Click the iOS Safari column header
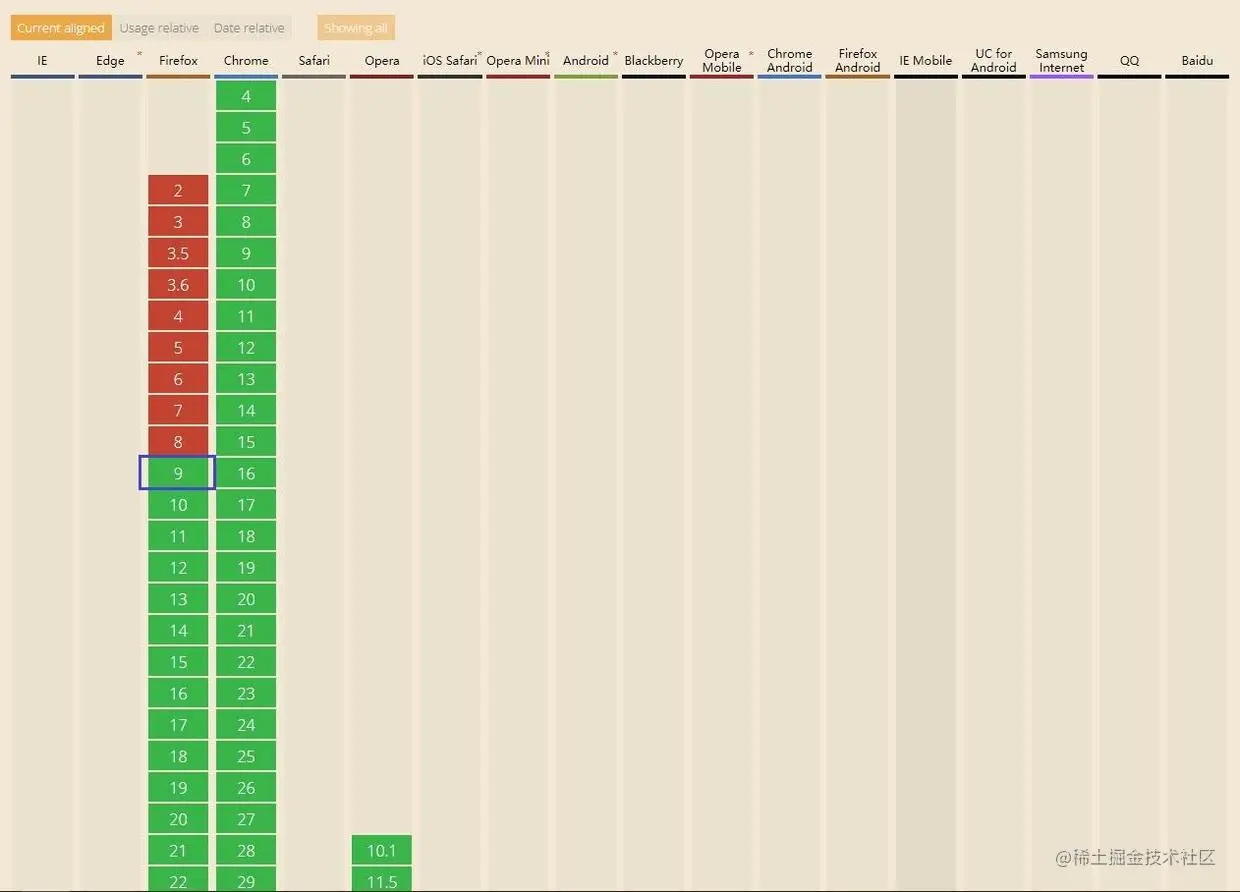Screen dimensions: 1240x892 tap(450, 61)
